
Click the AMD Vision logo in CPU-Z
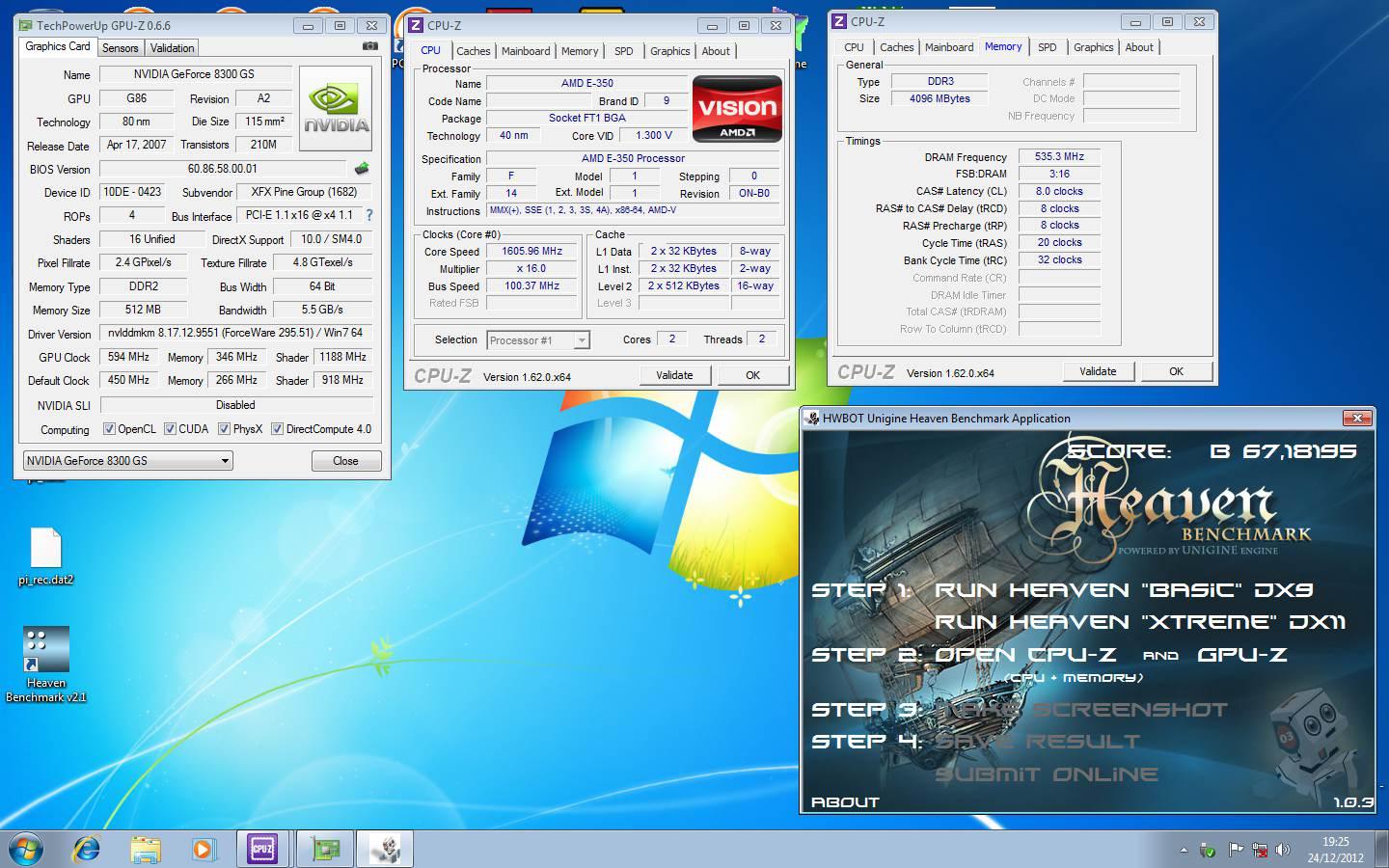(737, 109)
